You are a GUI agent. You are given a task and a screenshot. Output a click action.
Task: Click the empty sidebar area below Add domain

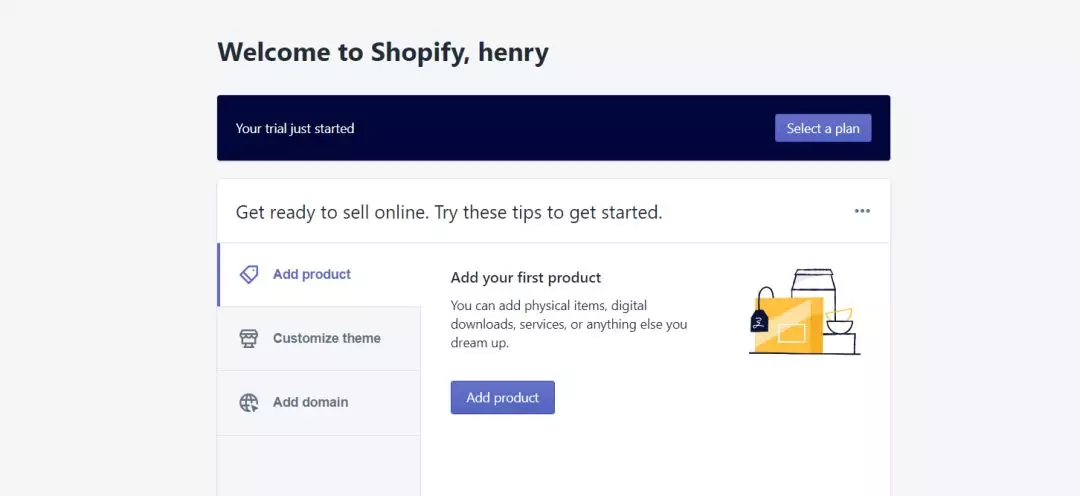coord(319,466)
